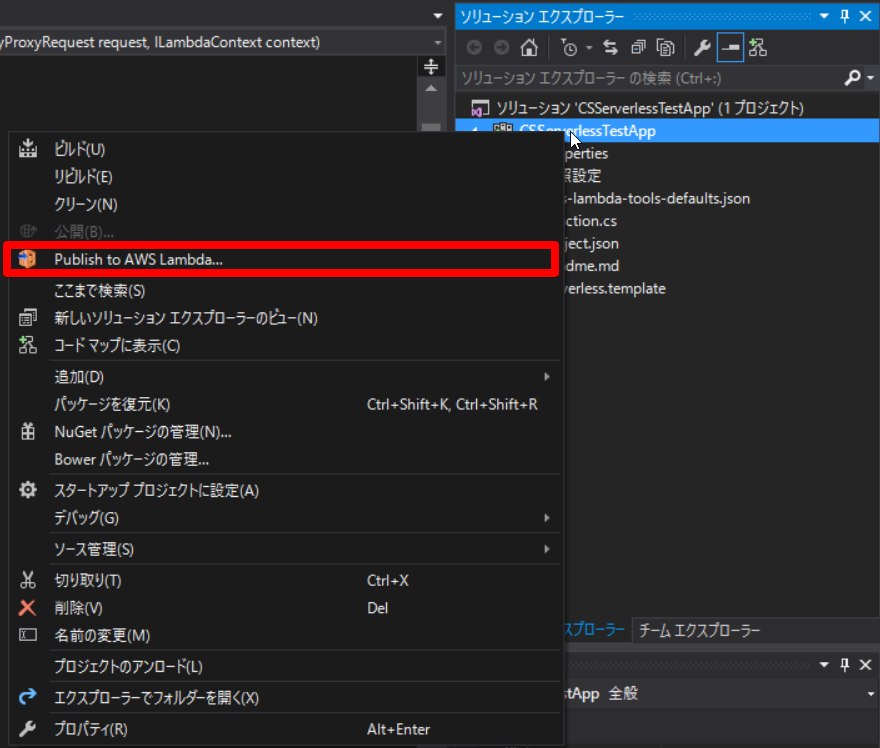Click the Collapse All toolbar icon
This screenshot has width=880, height=748.
[x=638, y=48]
